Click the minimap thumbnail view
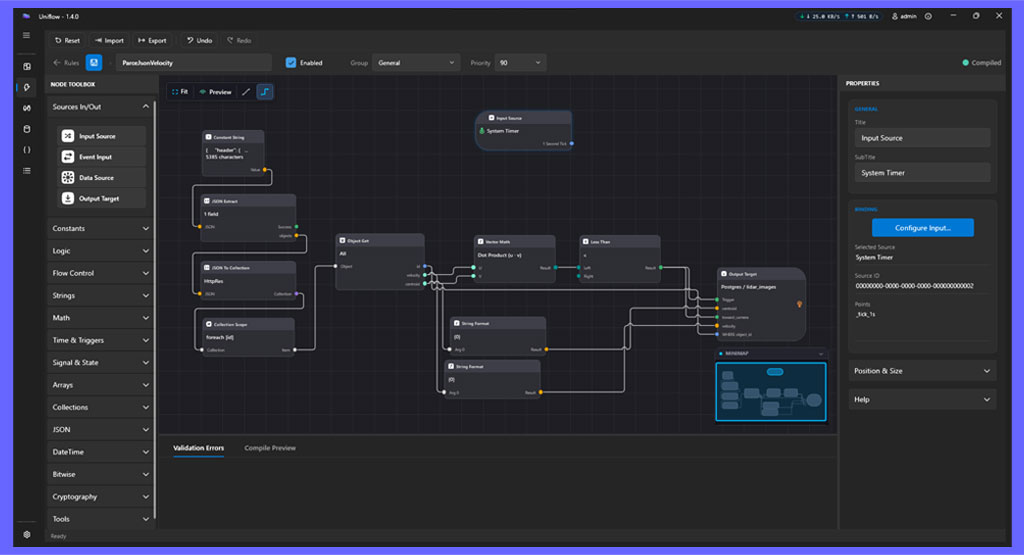 click(x=771, y=392)
